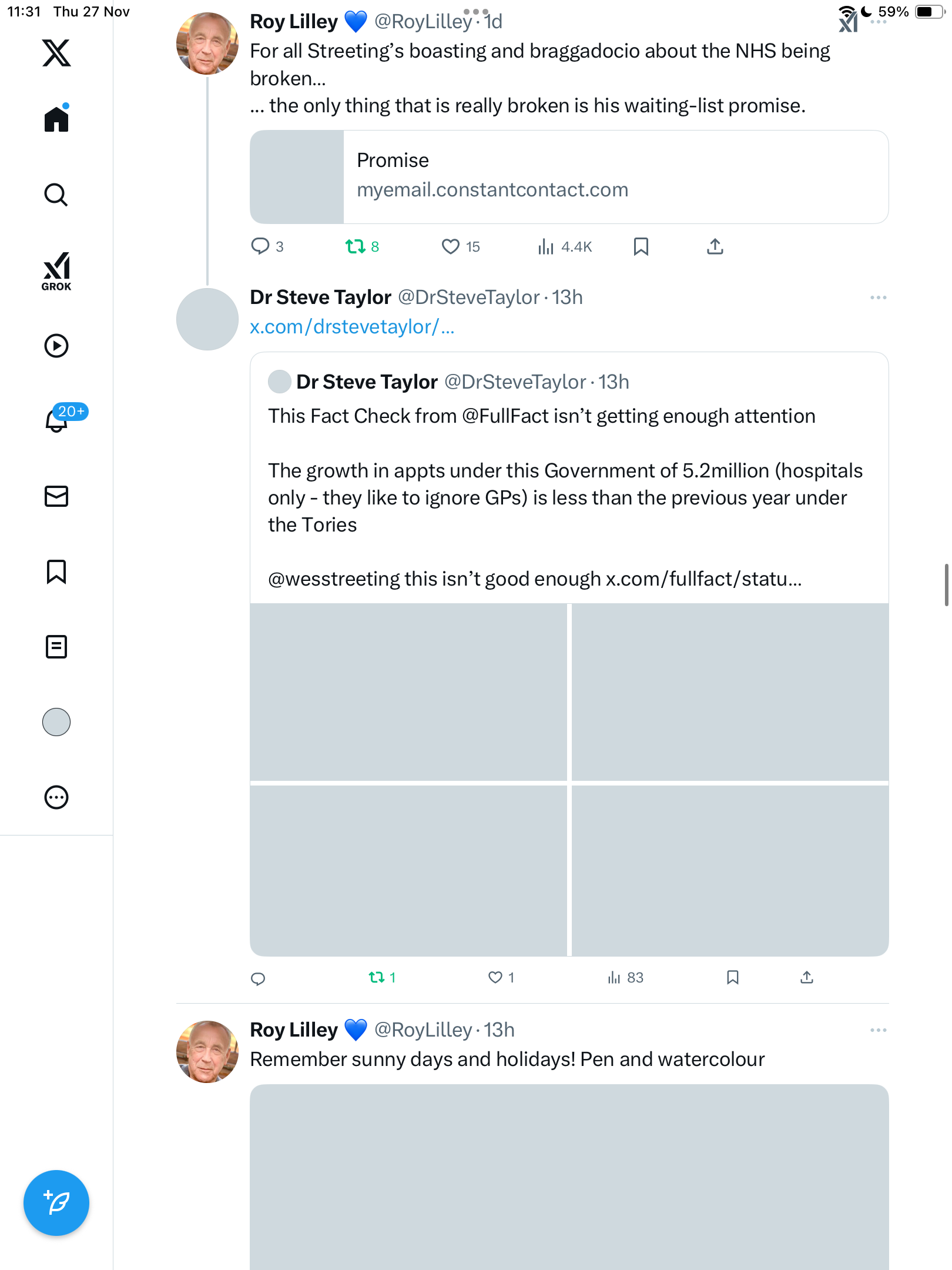The height and width of the screenshot is (1270, 952).
Task: Like Roy Lilley's waiting-list promise post
Action: 451,246
